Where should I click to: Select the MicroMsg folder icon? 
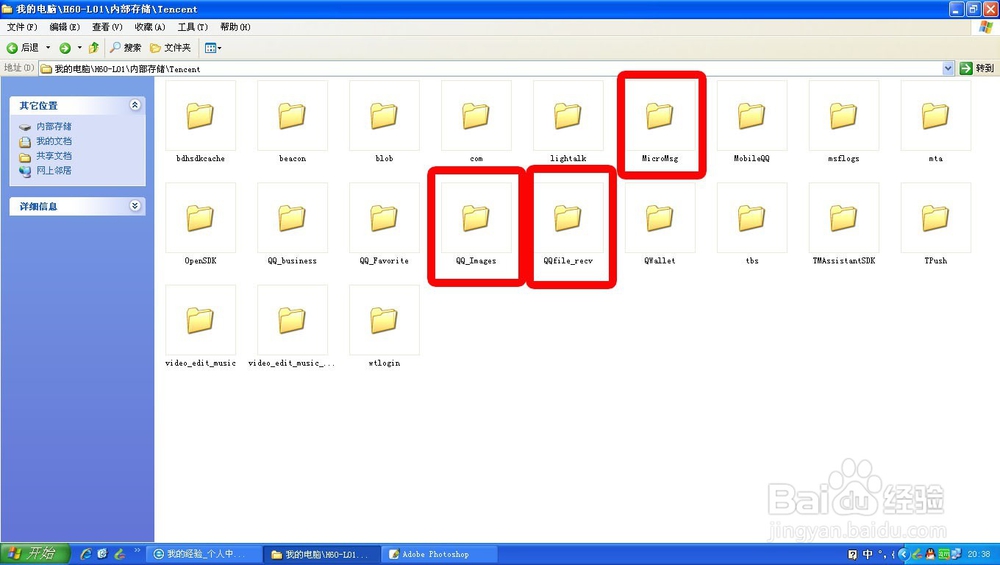[659, 116]
